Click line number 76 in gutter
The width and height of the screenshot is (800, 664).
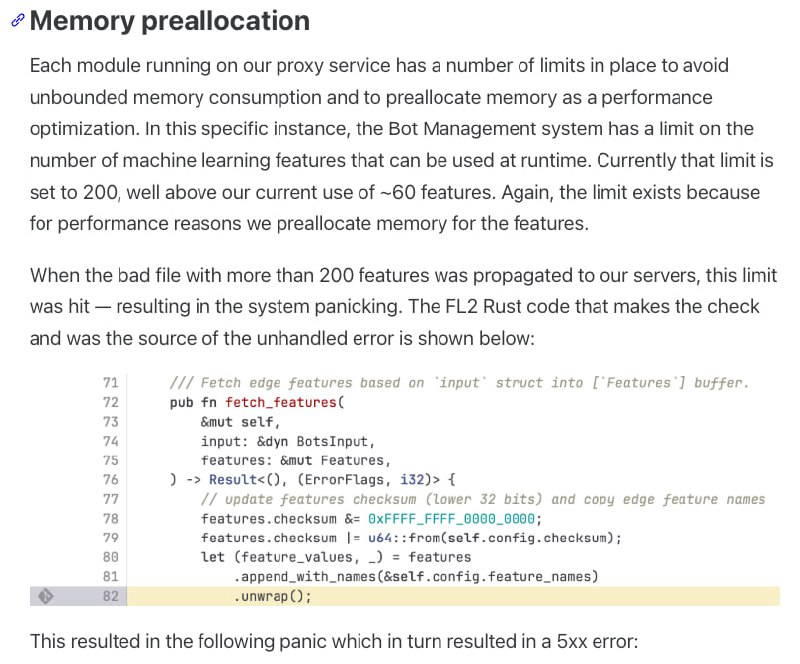(x=110, y=480)
